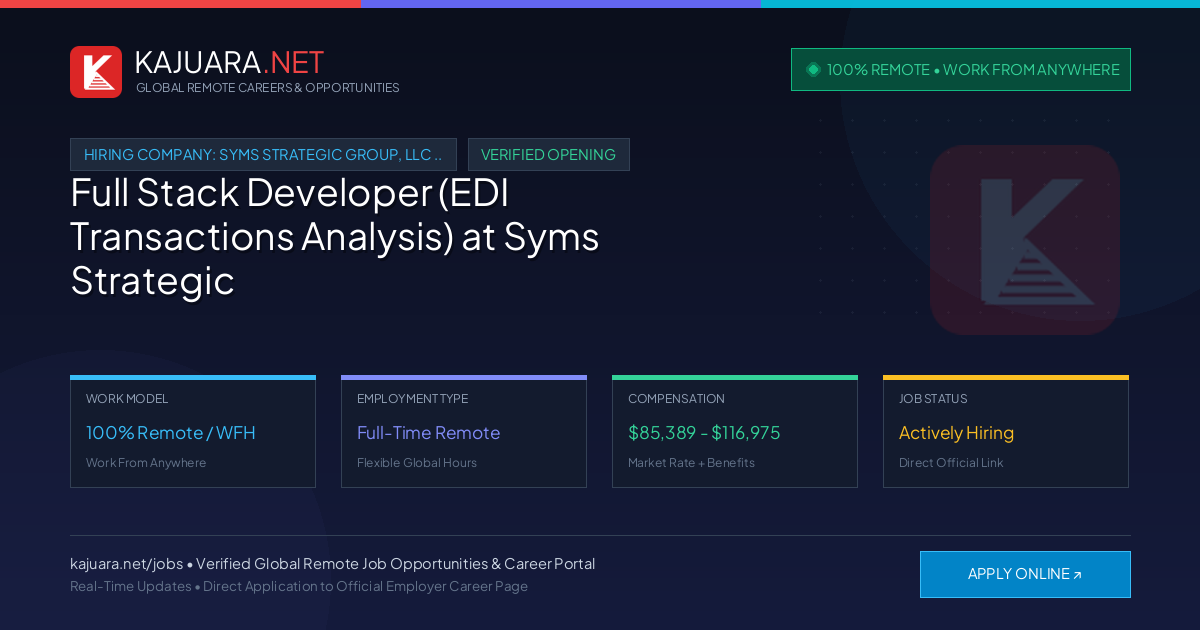This screenshot has height=630, width=1200.
Task: Click the Flexible Global Hours caption
Action: coord(417,463)
